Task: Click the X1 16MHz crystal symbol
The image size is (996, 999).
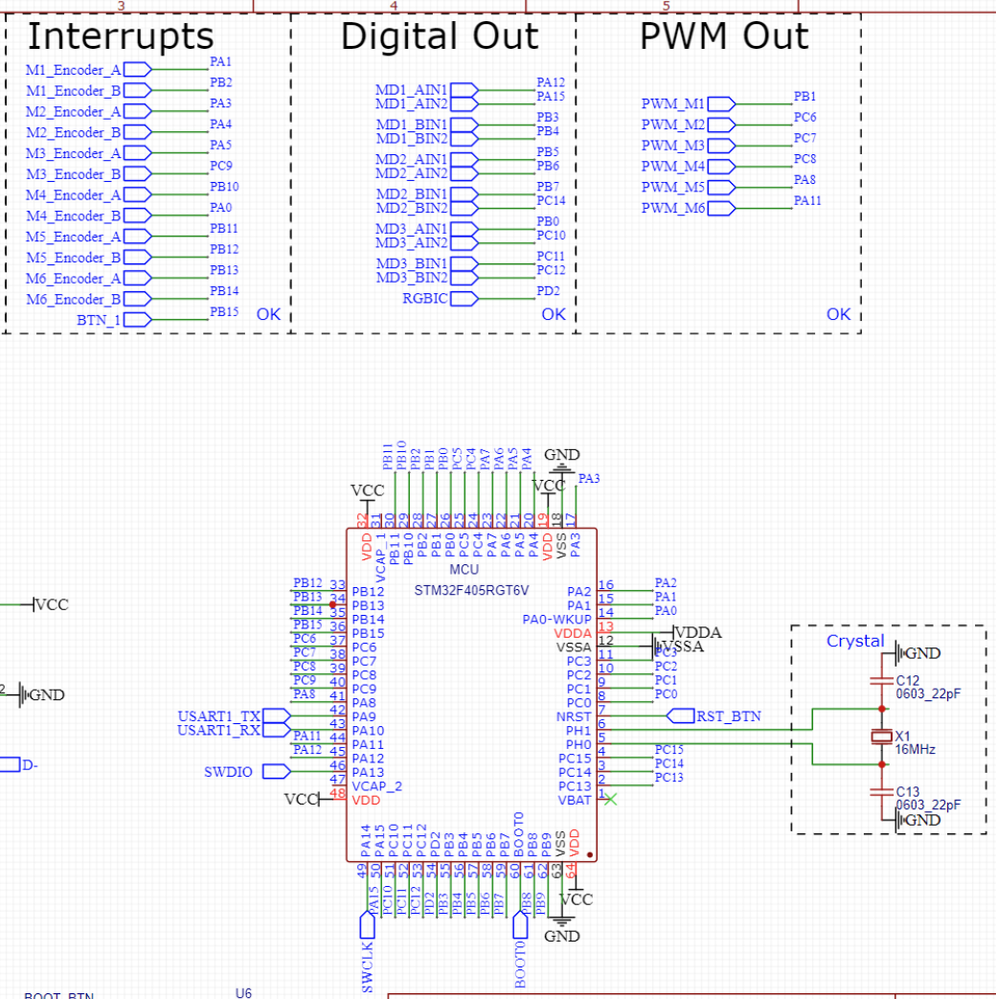Action: coord(881,737)
